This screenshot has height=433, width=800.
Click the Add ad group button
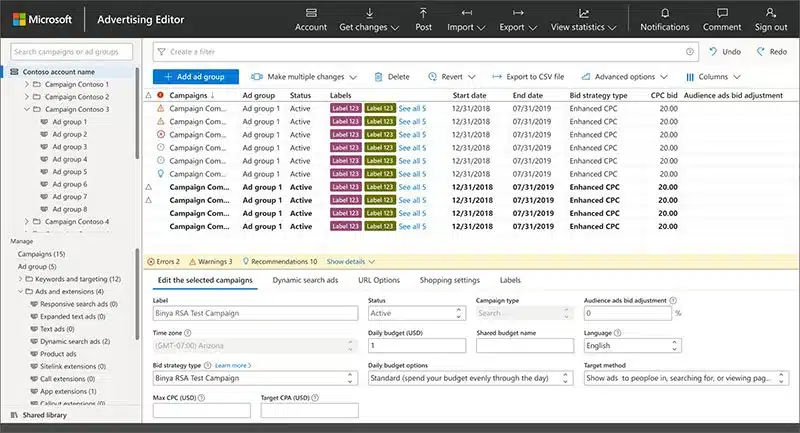point(195,76)
